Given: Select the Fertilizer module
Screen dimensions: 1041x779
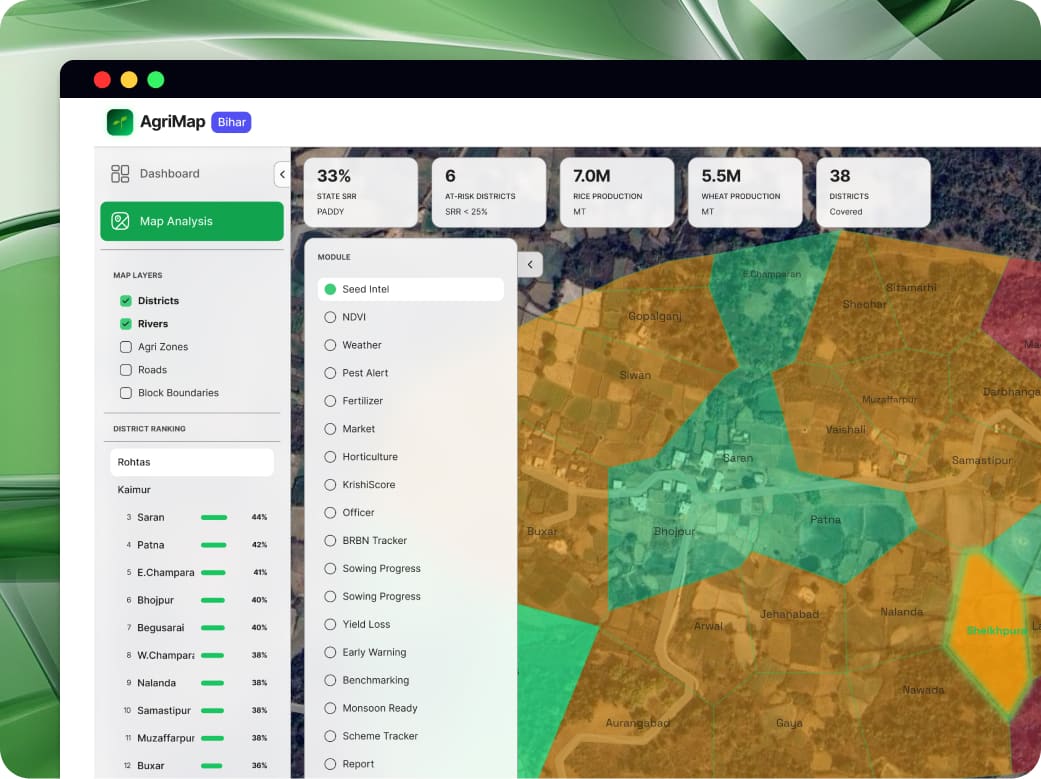Looking at the screenshot, I should pyautogui.click(x=410, y=401).
